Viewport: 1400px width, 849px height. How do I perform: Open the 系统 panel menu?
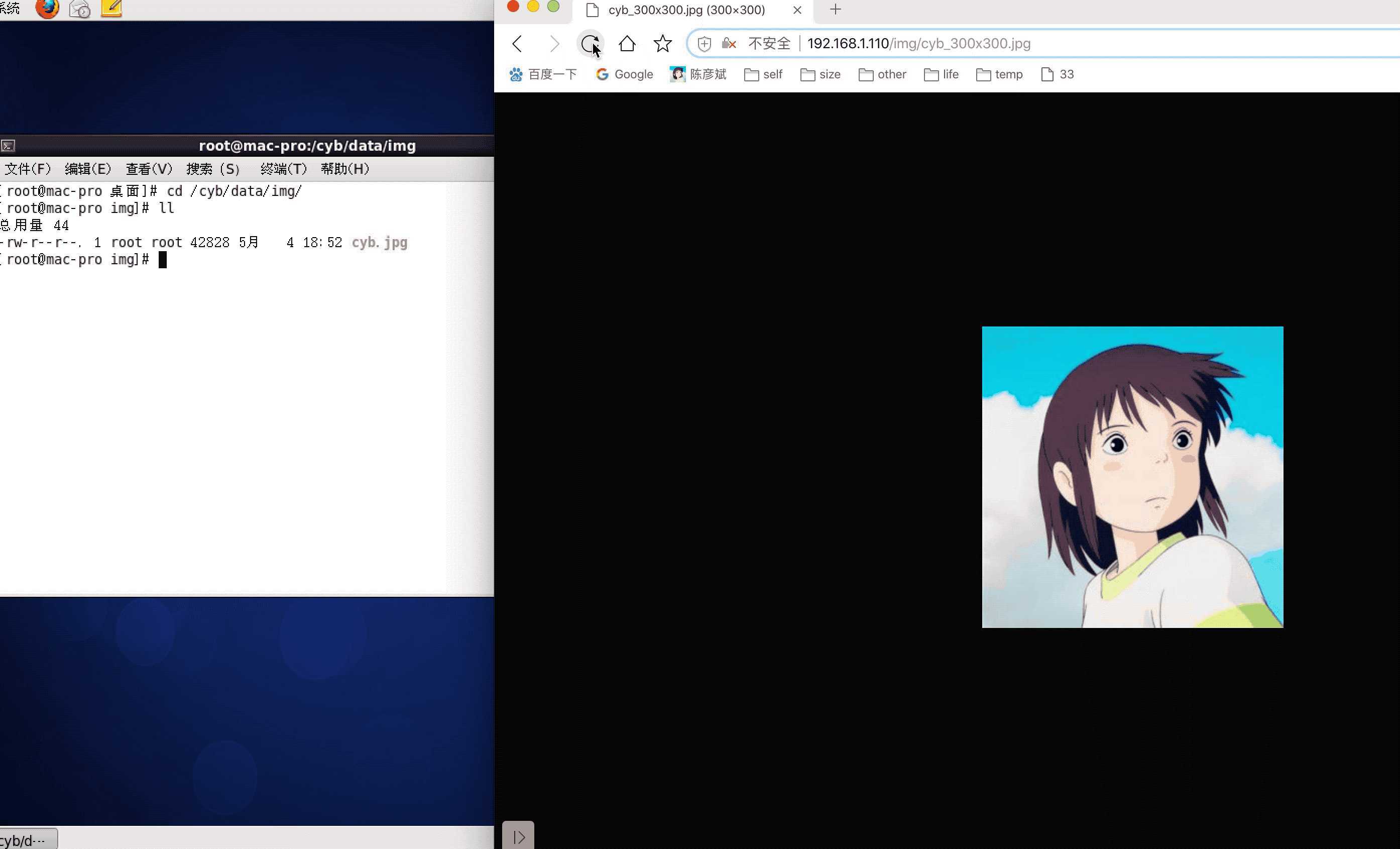[10, 8]
